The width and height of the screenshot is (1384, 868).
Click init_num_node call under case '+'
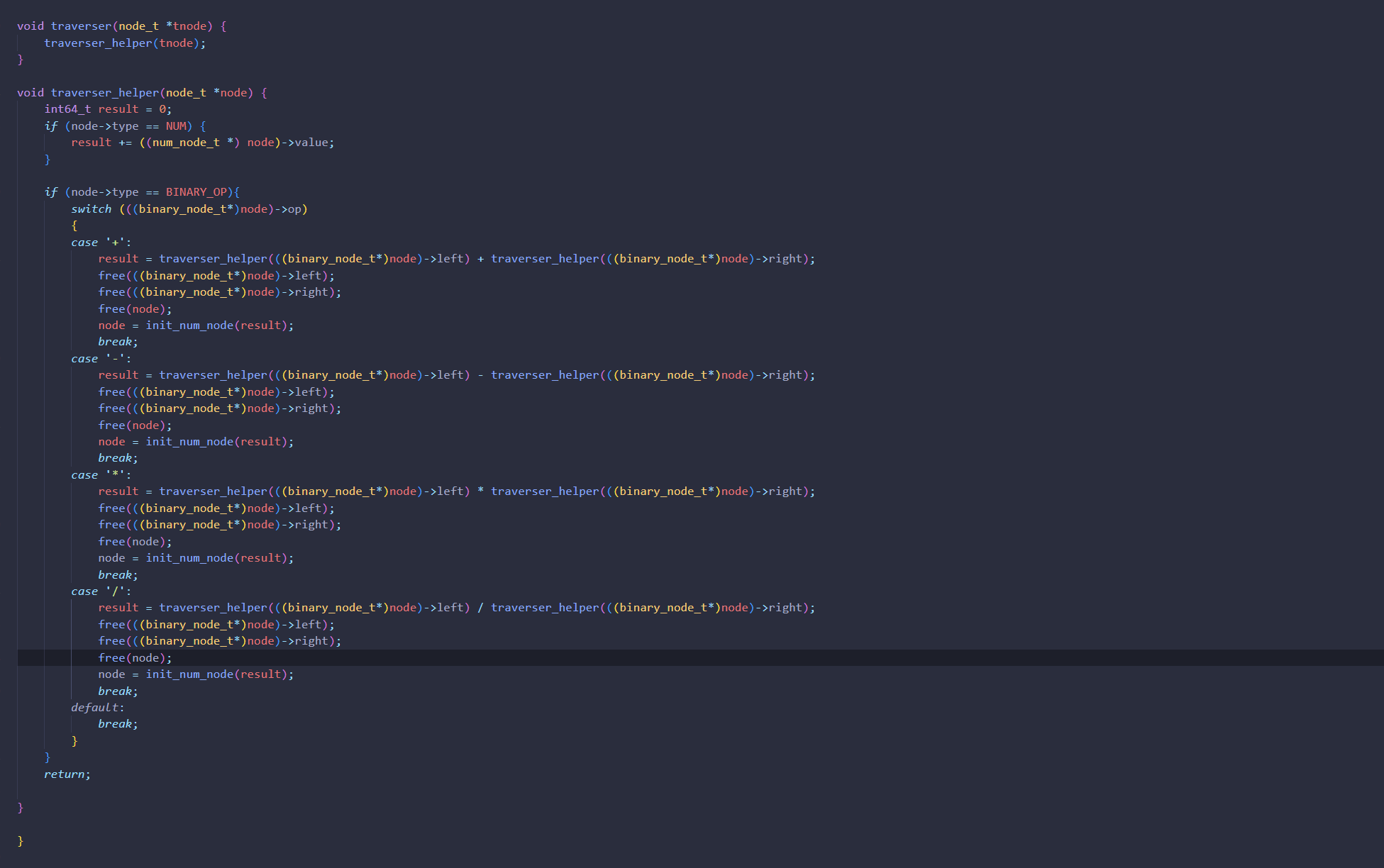[x=189, y=325]
